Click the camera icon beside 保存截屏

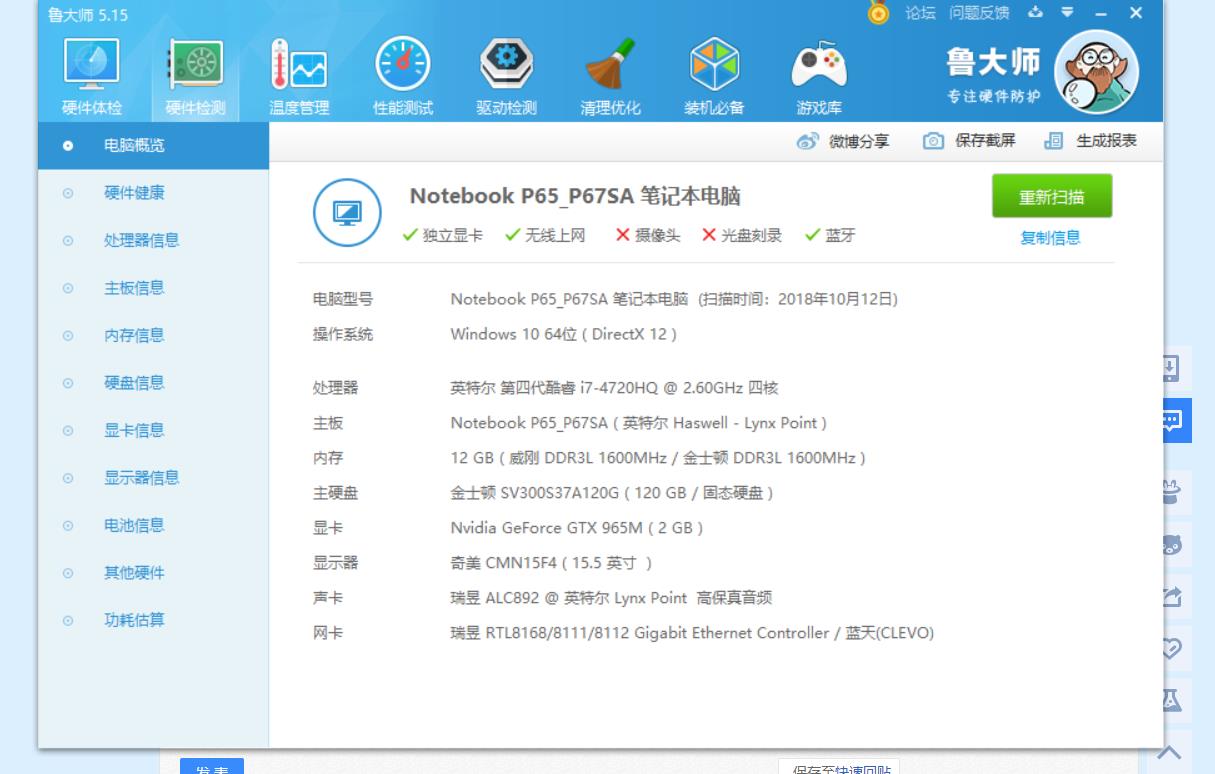coord(933,141)
